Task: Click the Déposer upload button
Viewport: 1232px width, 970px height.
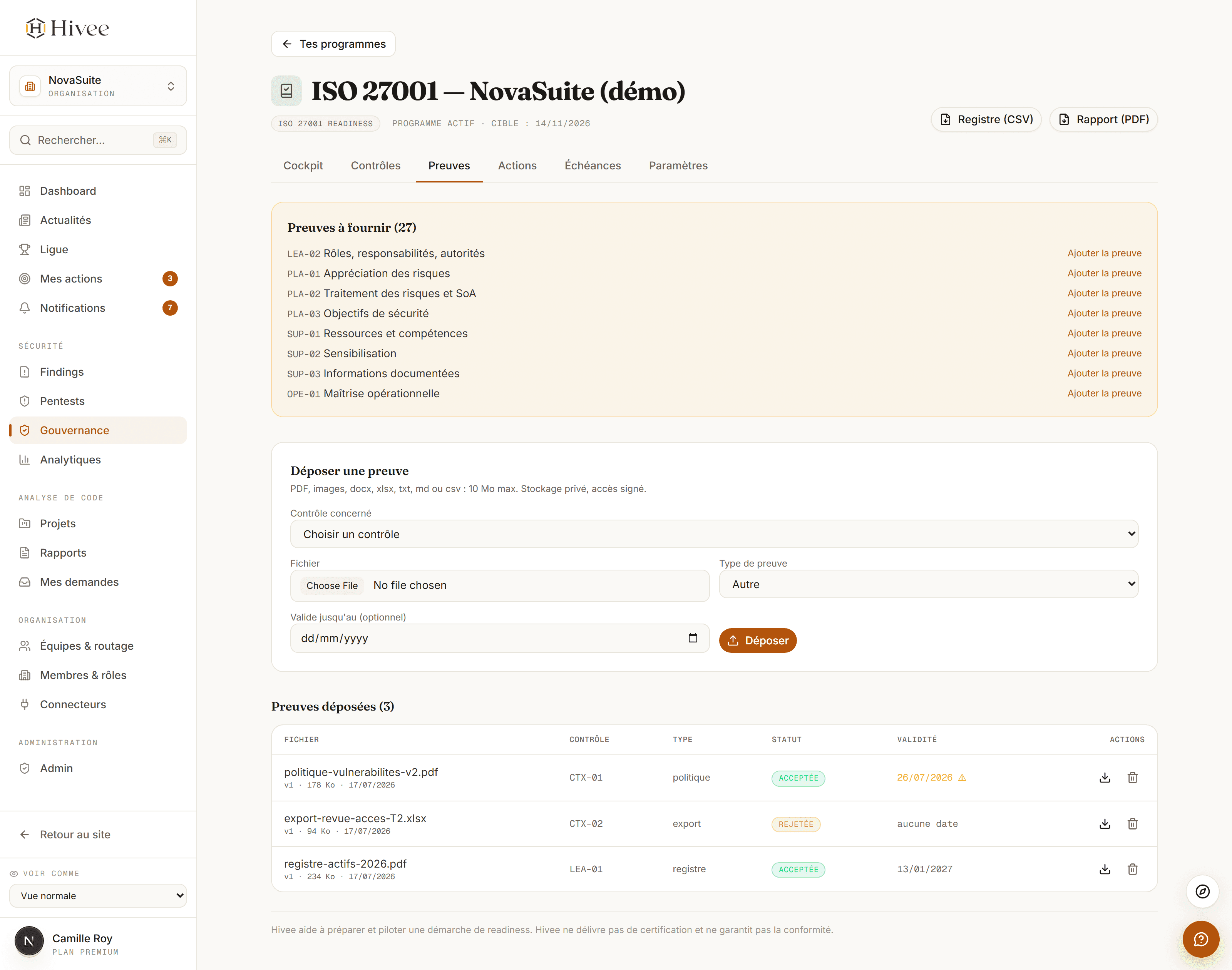Action: pyautogui.click(x=758, y=640)
